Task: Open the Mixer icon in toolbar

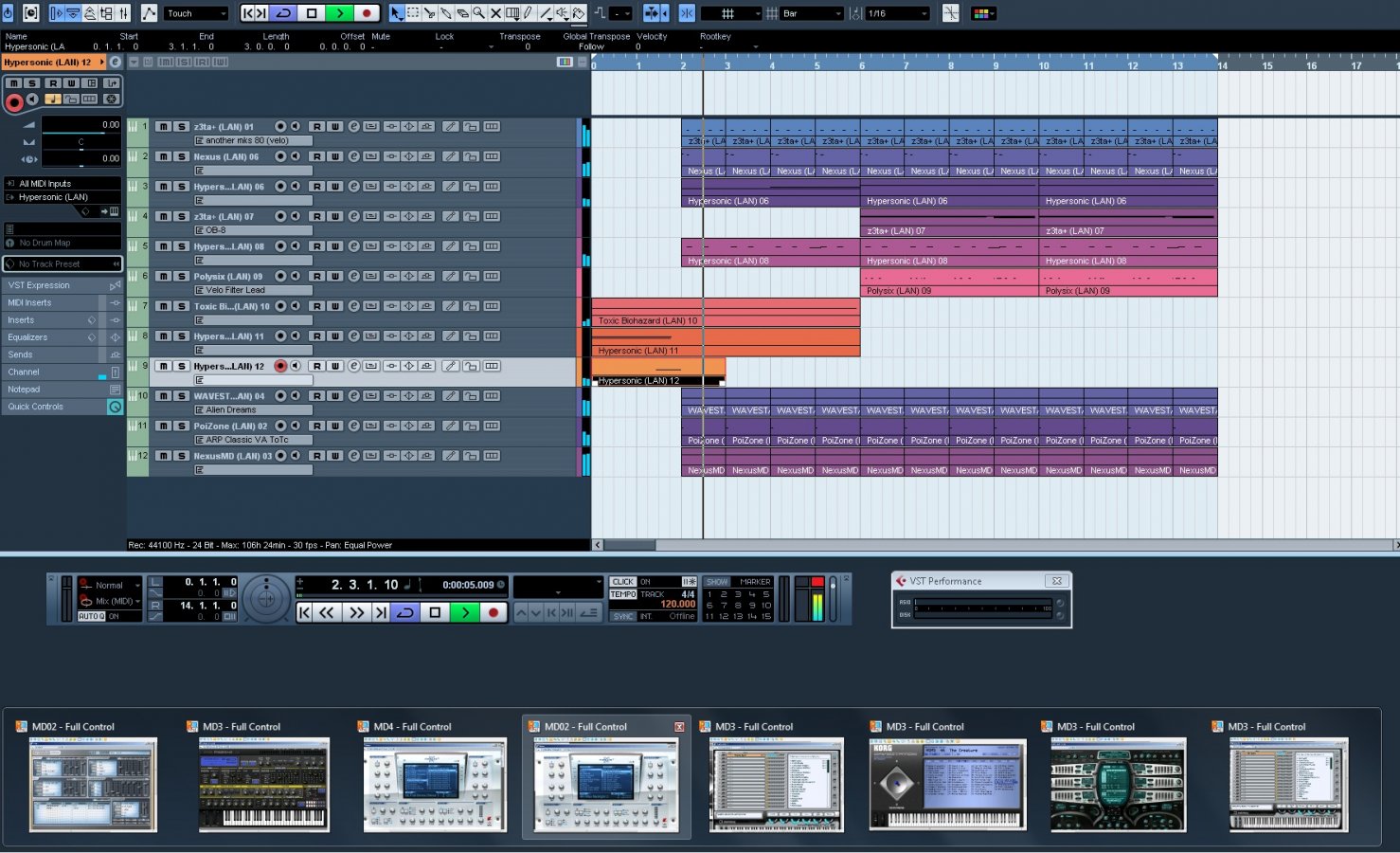Action: [x=123, y=13]
